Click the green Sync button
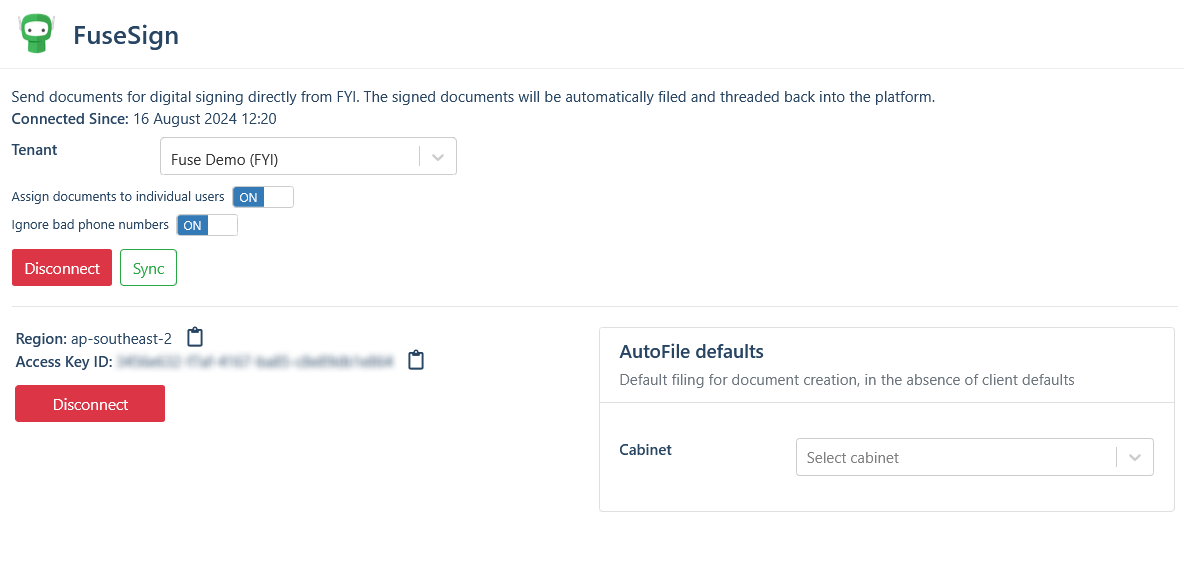Viewport: 1184px width, 580px height. [148, 268]
